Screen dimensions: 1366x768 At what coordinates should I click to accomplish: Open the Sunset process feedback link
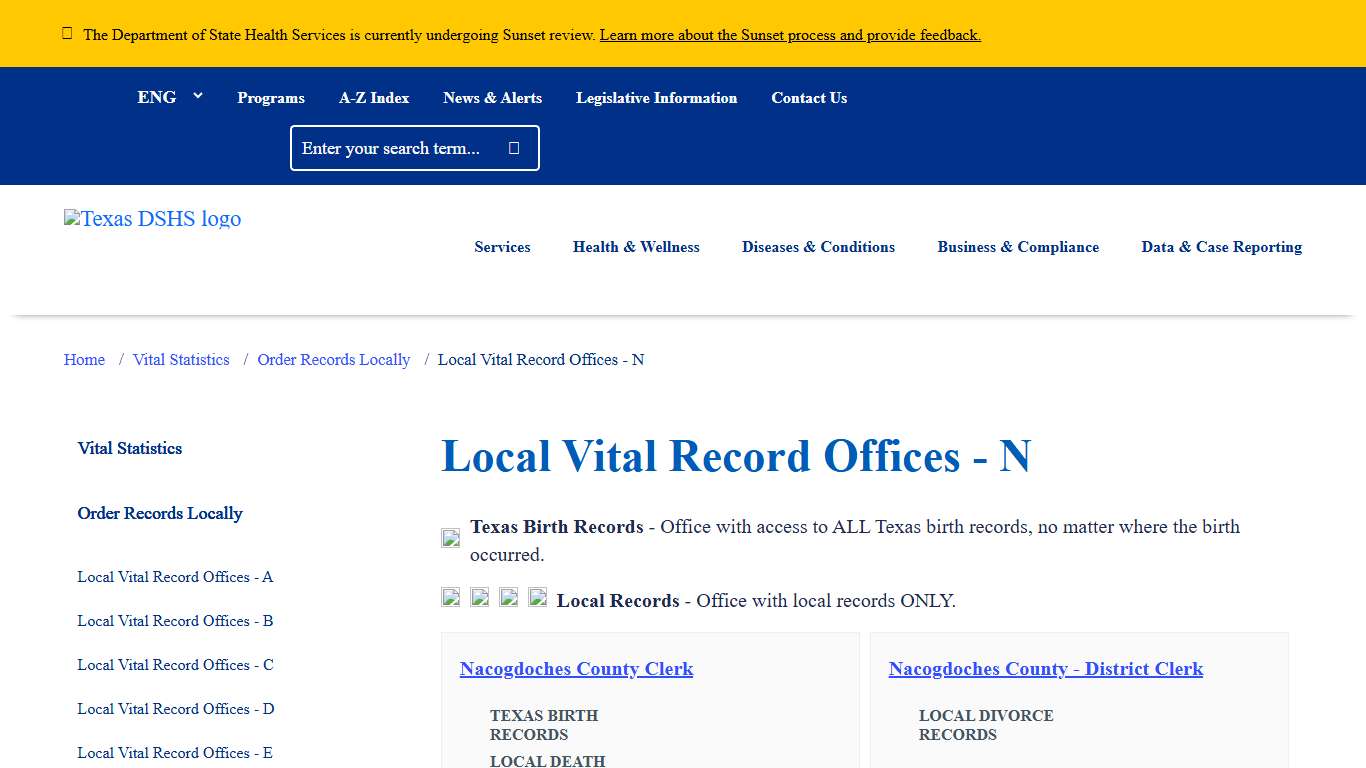click(x=789, y=34)
